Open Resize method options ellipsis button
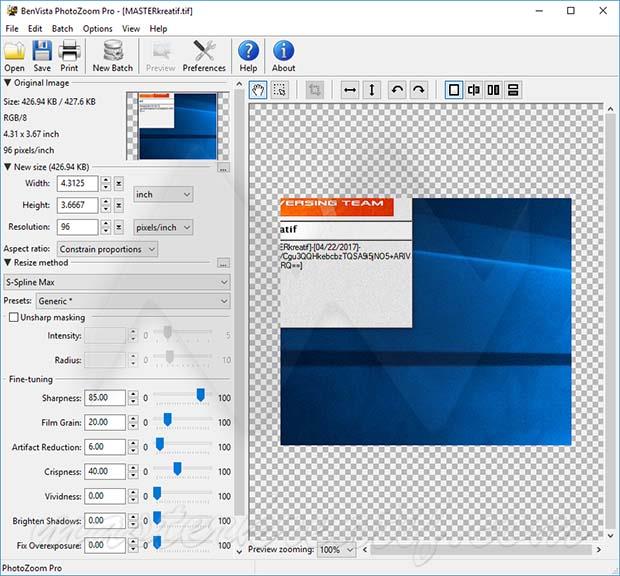 (223, 263)
